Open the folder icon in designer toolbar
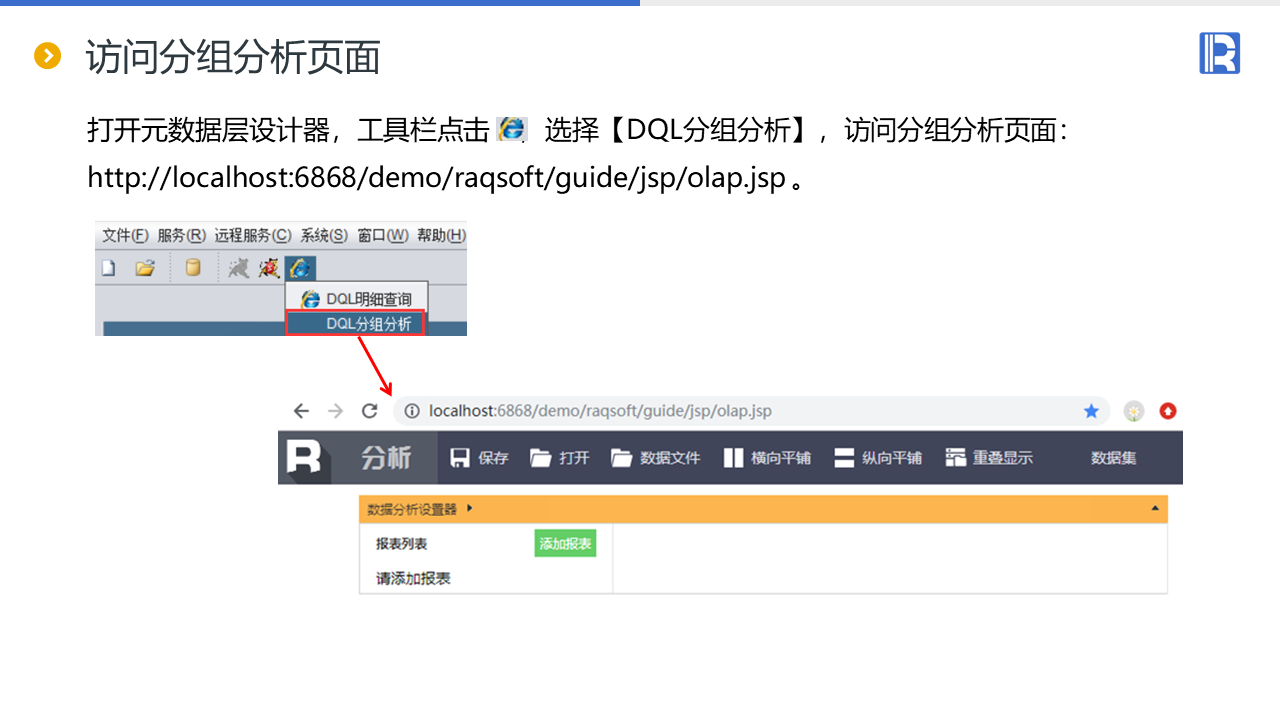 tap(145, 268)
